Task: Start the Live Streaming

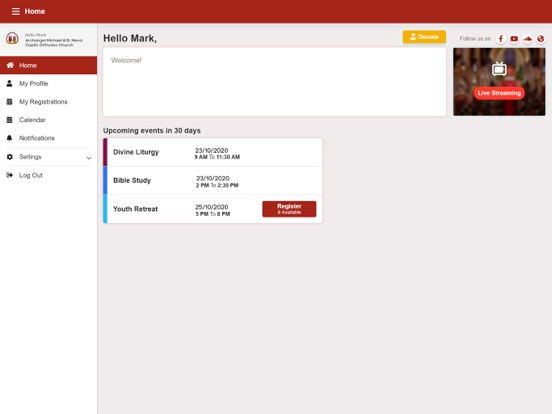Action: (499, 93)
